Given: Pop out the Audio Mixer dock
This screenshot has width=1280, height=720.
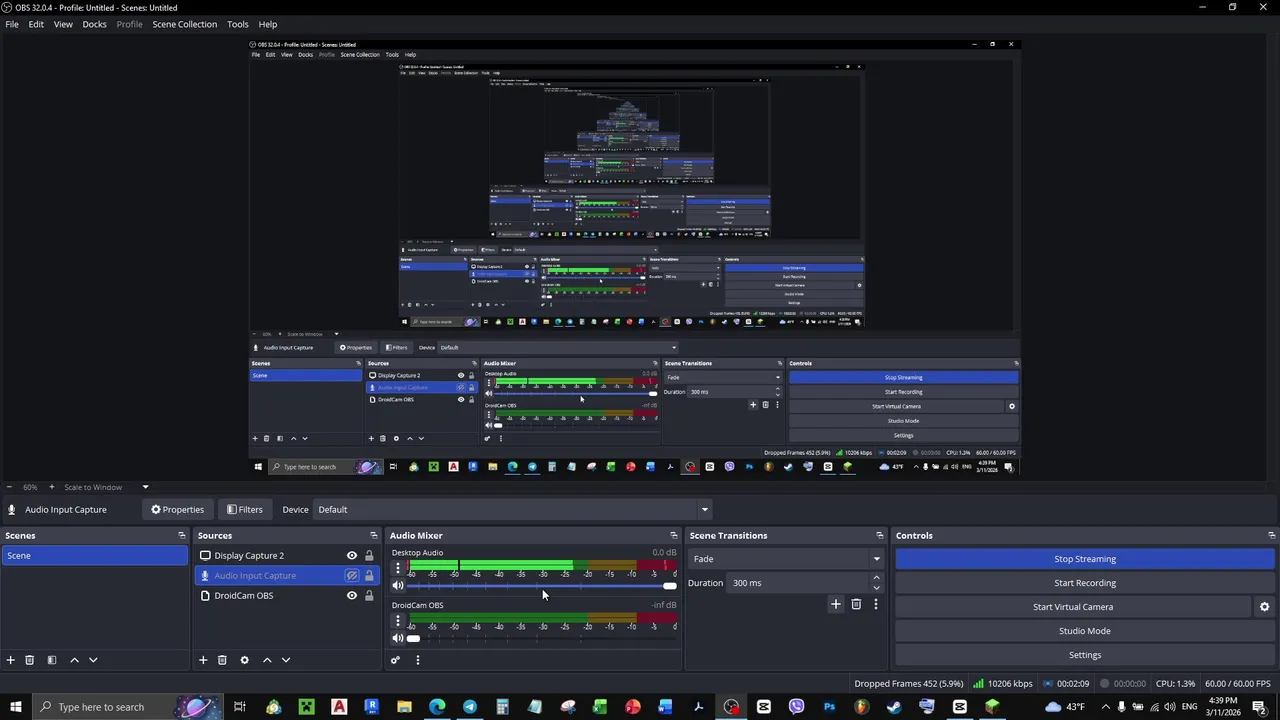Looking at the screenshot, I should pos(673,536).
